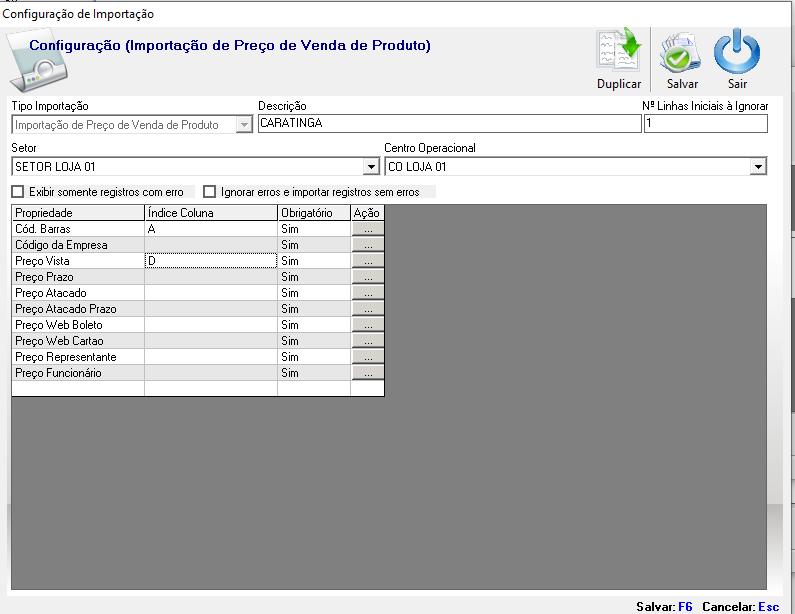Select the Código da Empresa property cell

pos(78,244)
